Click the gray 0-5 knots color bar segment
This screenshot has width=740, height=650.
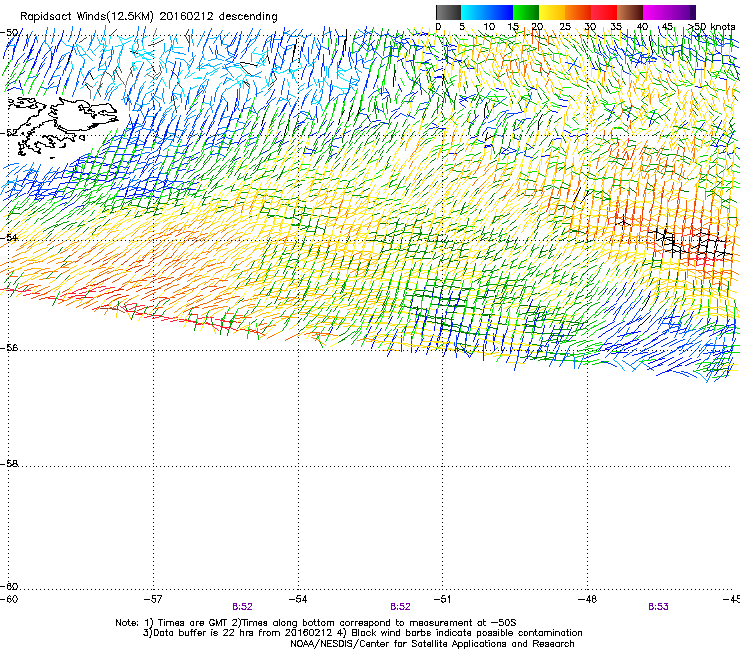(x=448, y=12)
